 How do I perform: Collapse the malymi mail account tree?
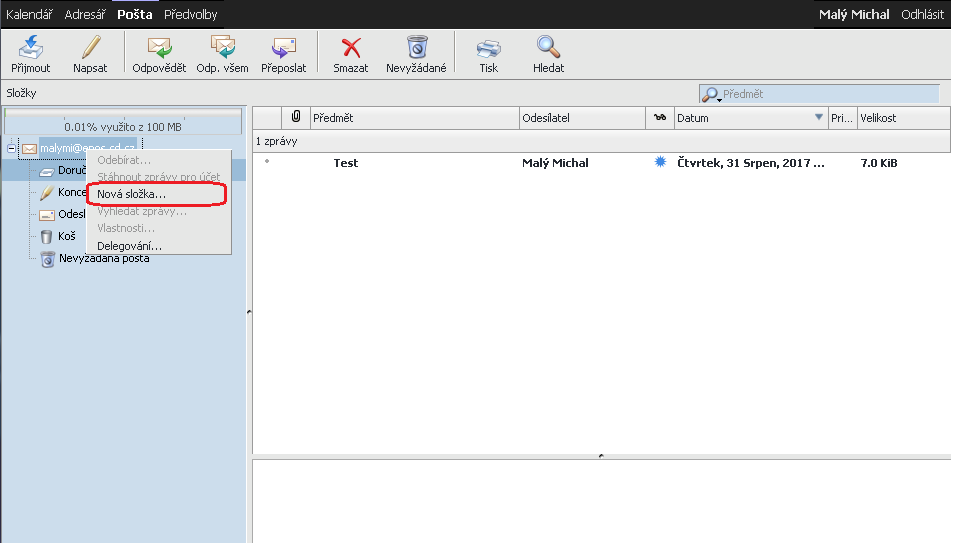pyautogui.click(x=11, y=149)
